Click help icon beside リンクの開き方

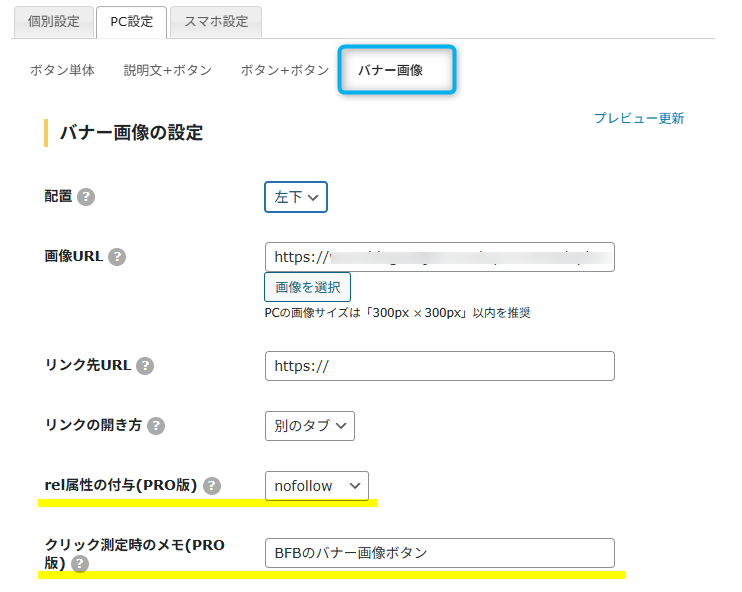(x=156, y=426)
